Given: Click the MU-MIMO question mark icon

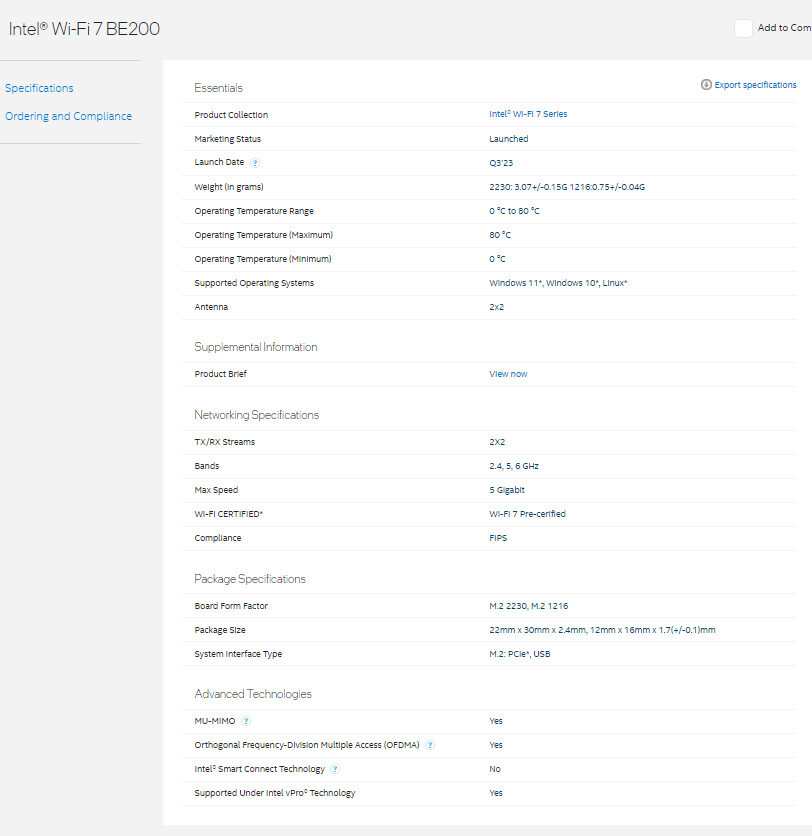Looking at the screenshot, I should 246,721.
